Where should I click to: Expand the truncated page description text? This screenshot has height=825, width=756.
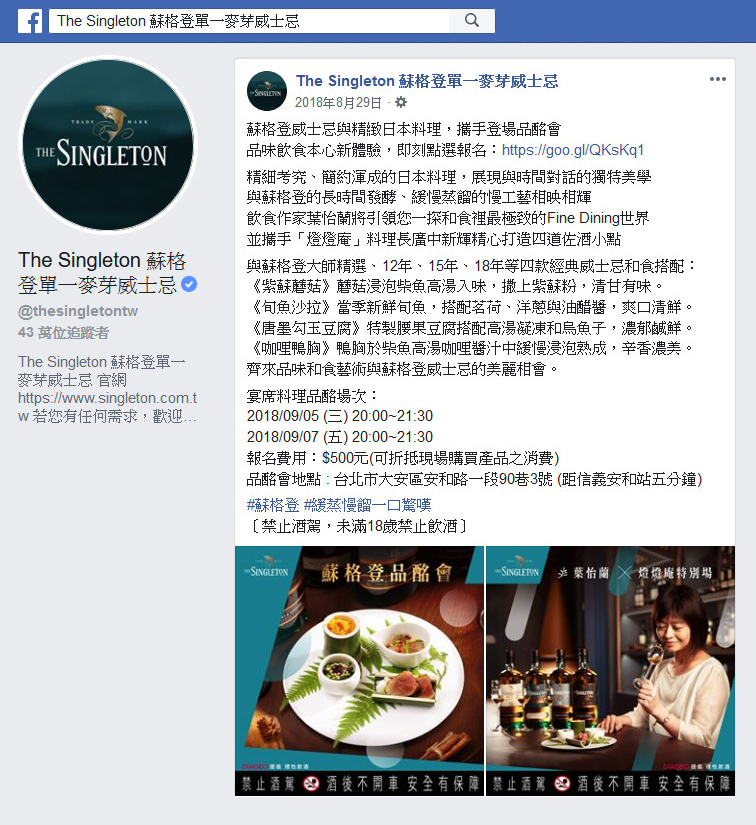[x=107, y=389]
